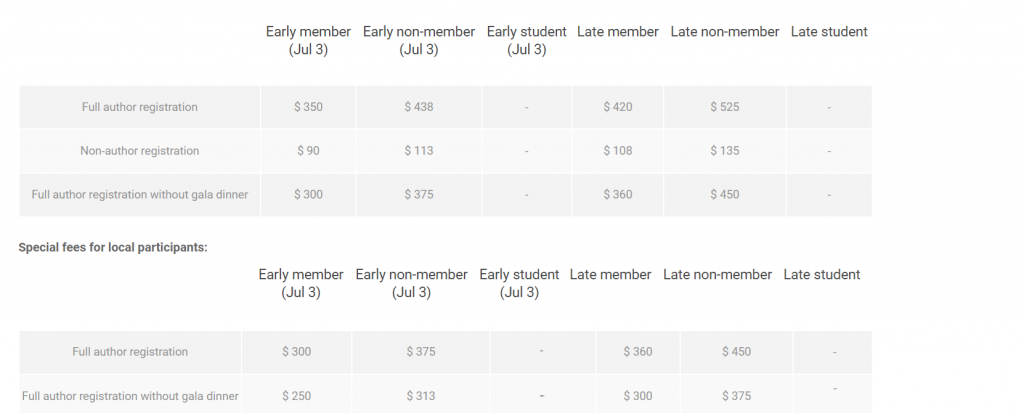This screenshot has height=413, width=1024.
Task: Select the $ 438 early non-member fee
Action: pos(419,107)
